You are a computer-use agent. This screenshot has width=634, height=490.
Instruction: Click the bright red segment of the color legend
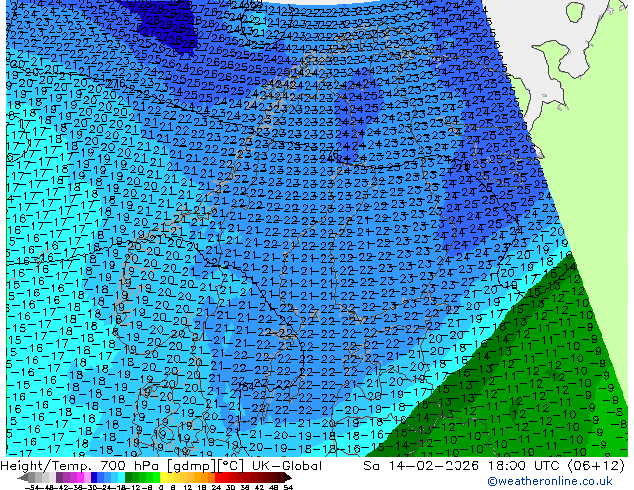click(x=218, y=477)
